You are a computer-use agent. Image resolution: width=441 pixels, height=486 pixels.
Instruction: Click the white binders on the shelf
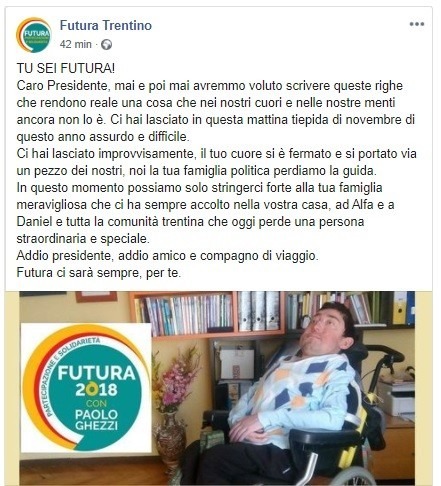click(x=259, y=311)
